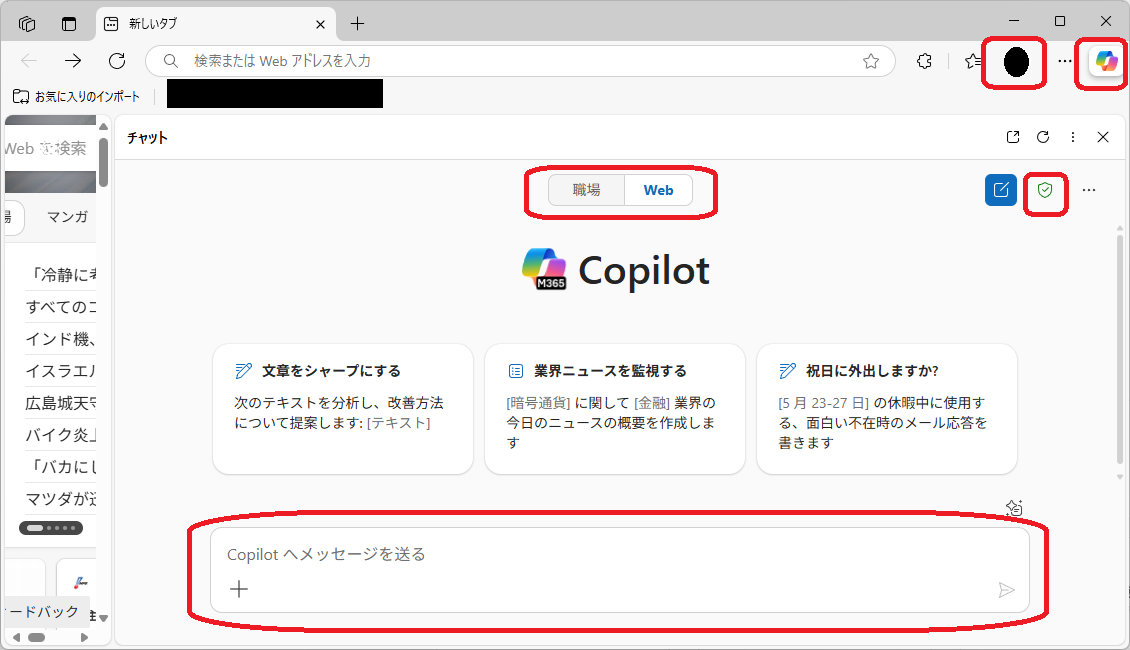
Task: Open prompt gallery sparkle icon above message box
Action: point(1015,508)
